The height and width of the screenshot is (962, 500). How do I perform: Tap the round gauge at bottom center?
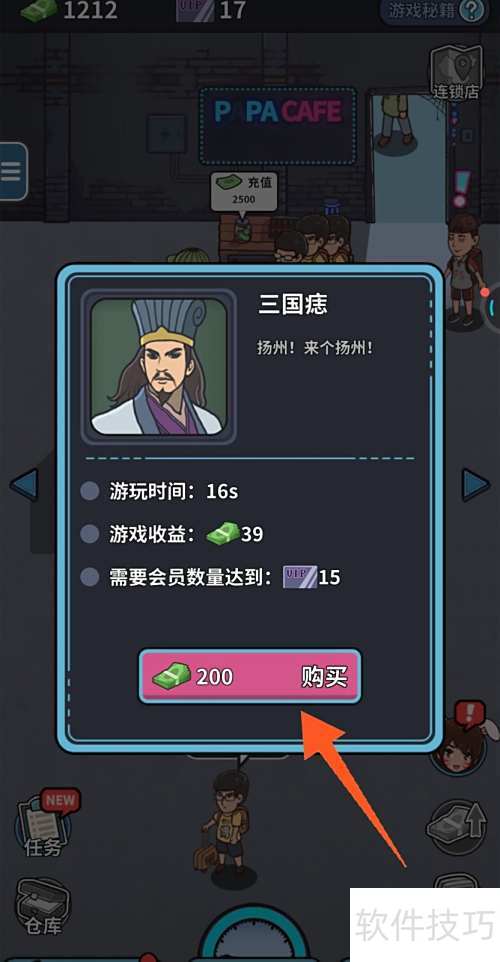255,936
